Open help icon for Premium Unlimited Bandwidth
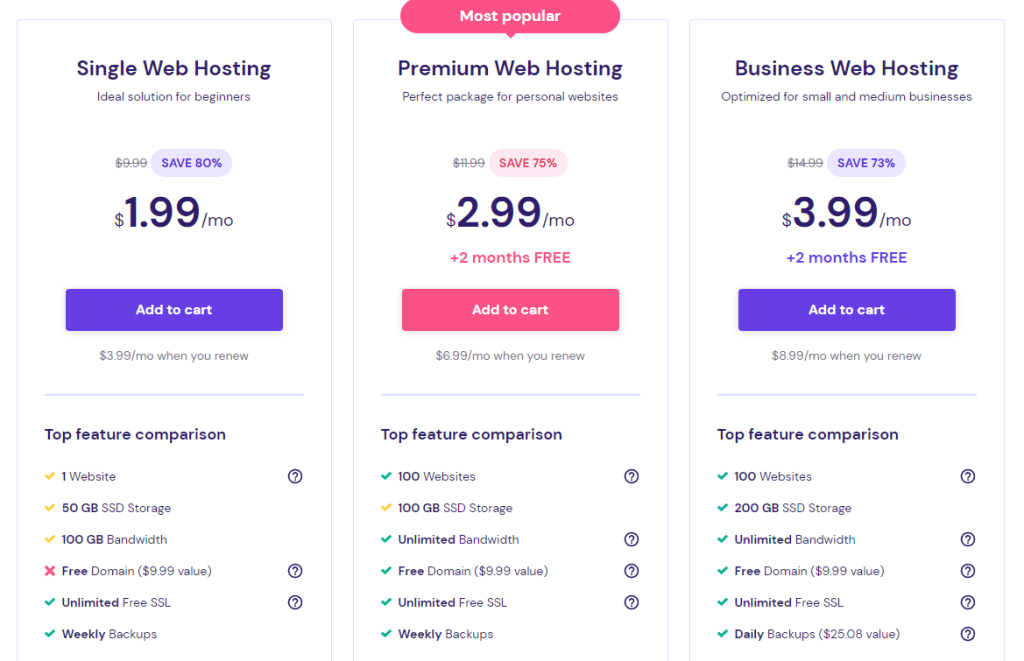 632,540
